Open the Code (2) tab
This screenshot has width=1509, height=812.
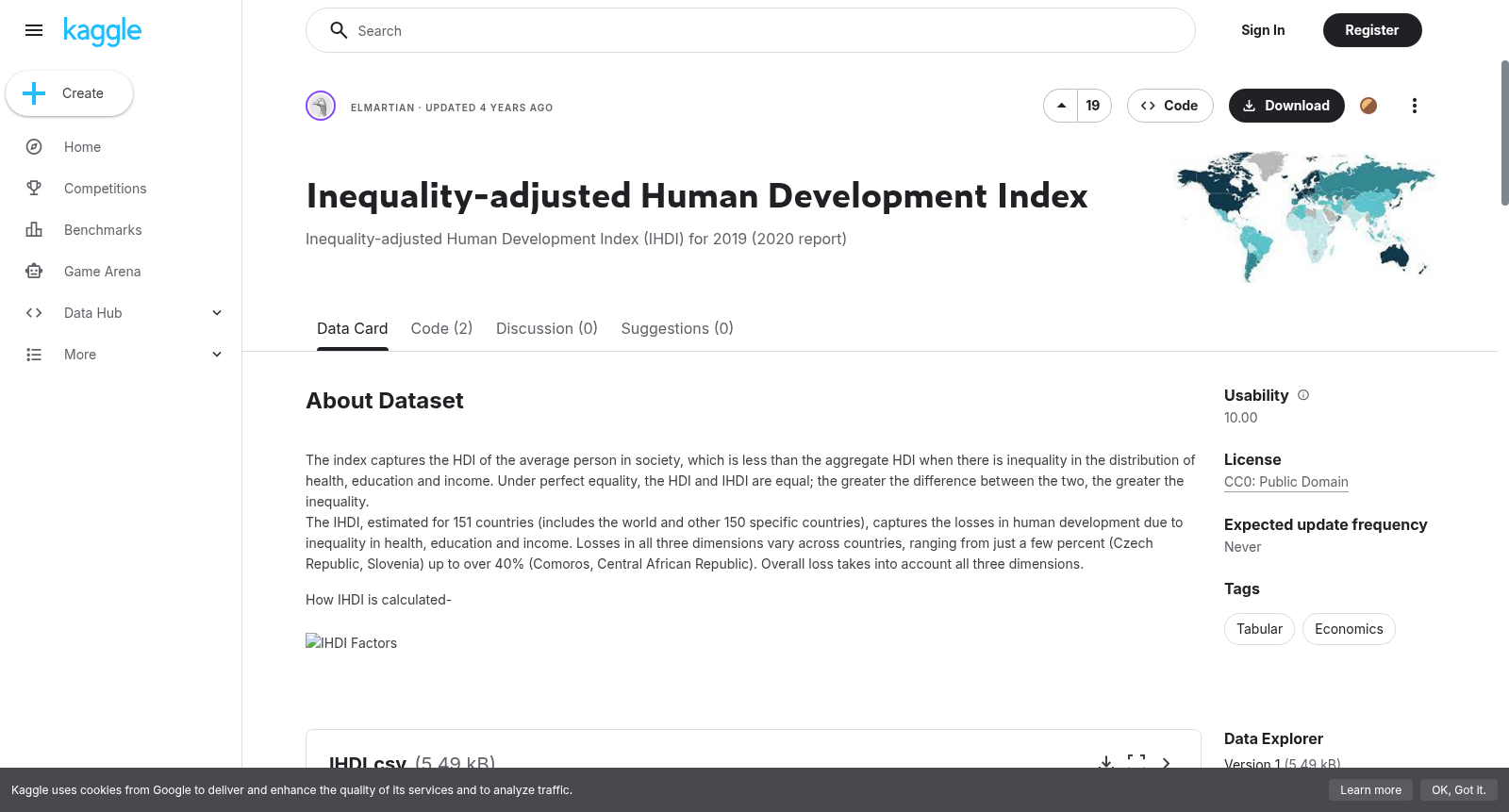pos(441,328)
